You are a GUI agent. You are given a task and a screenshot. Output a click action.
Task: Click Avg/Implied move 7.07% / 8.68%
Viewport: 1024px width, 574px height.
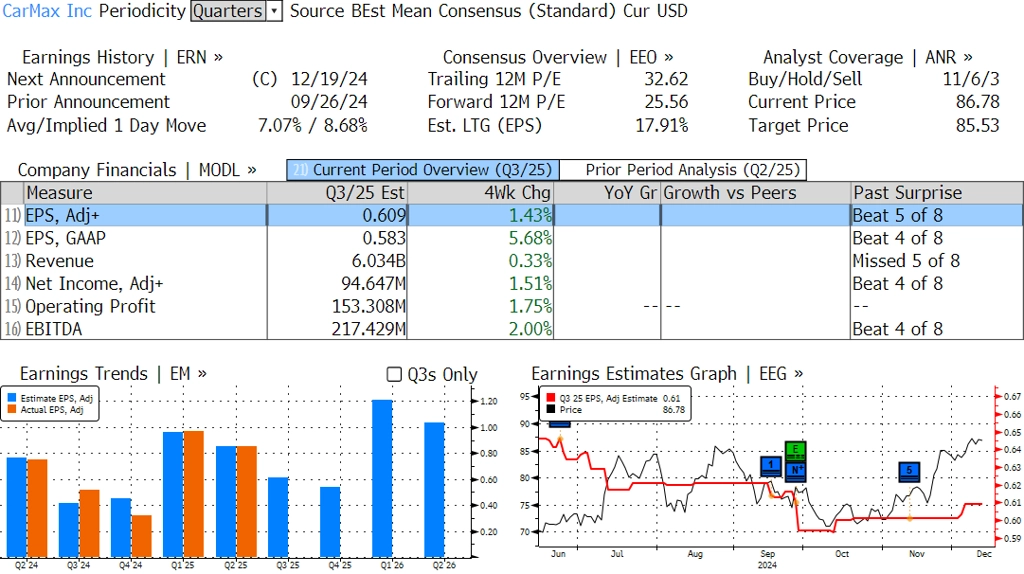[313, 125]
